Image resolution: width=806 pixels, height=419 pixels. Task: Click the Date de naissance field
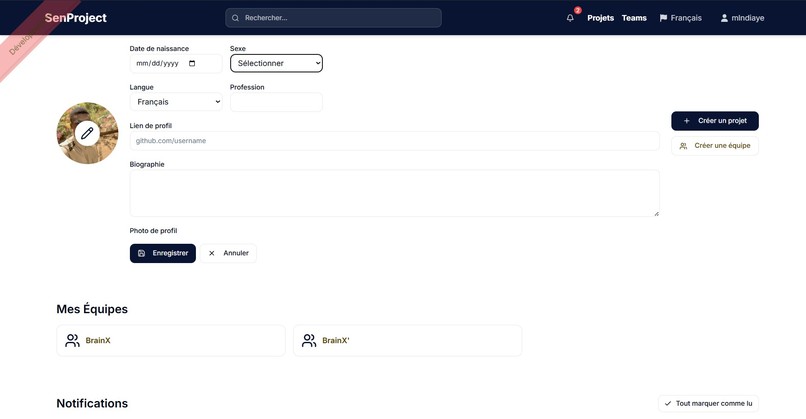pos(176,63)
